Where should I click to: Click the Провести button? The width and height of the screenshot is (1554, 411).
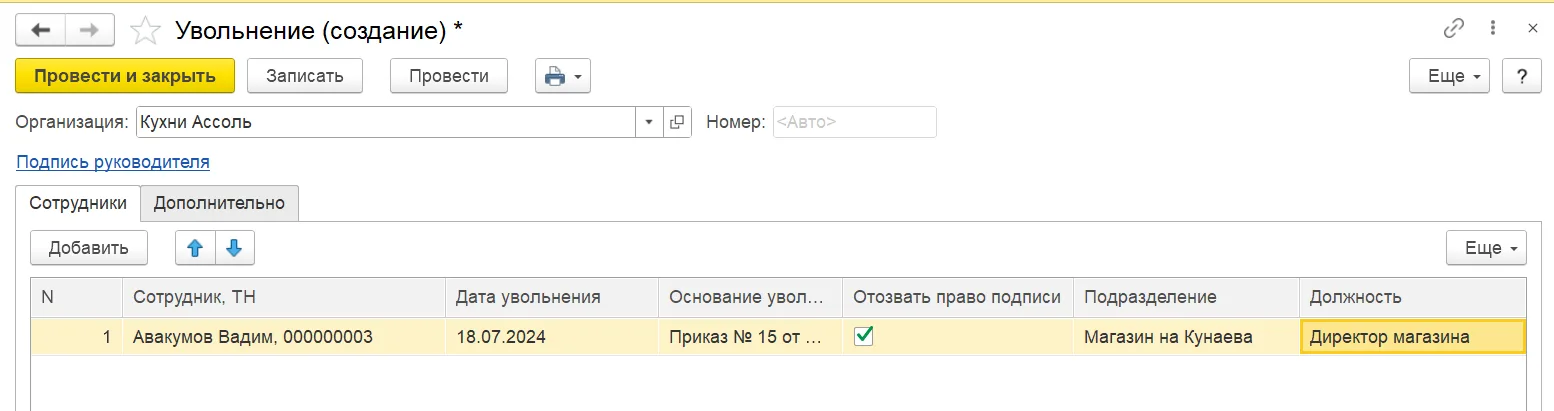(x=449, y=76)
